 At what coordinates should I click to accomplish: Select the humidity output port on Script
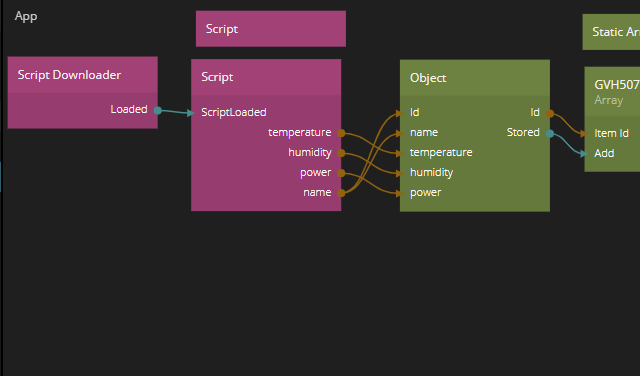(x=341, y=153)
